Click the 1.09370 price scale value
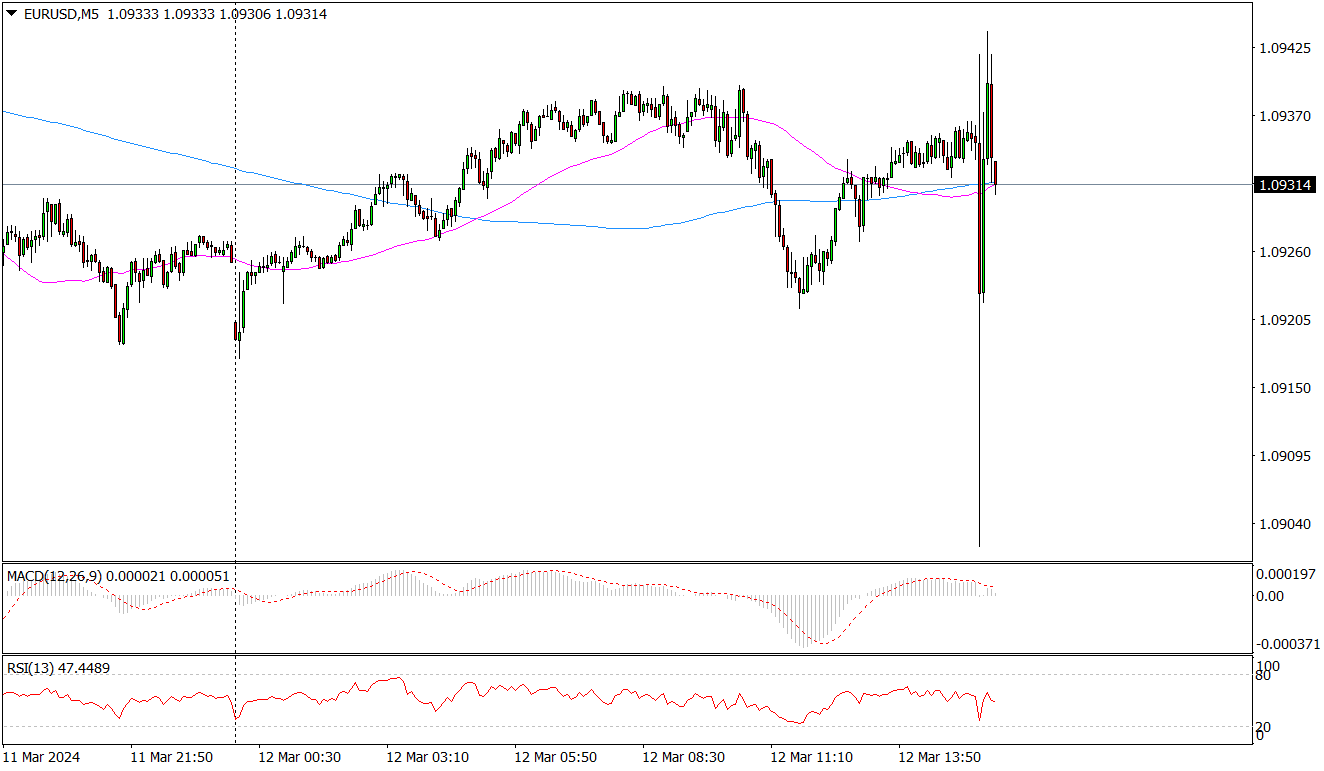 click(x=1283, y=117)
